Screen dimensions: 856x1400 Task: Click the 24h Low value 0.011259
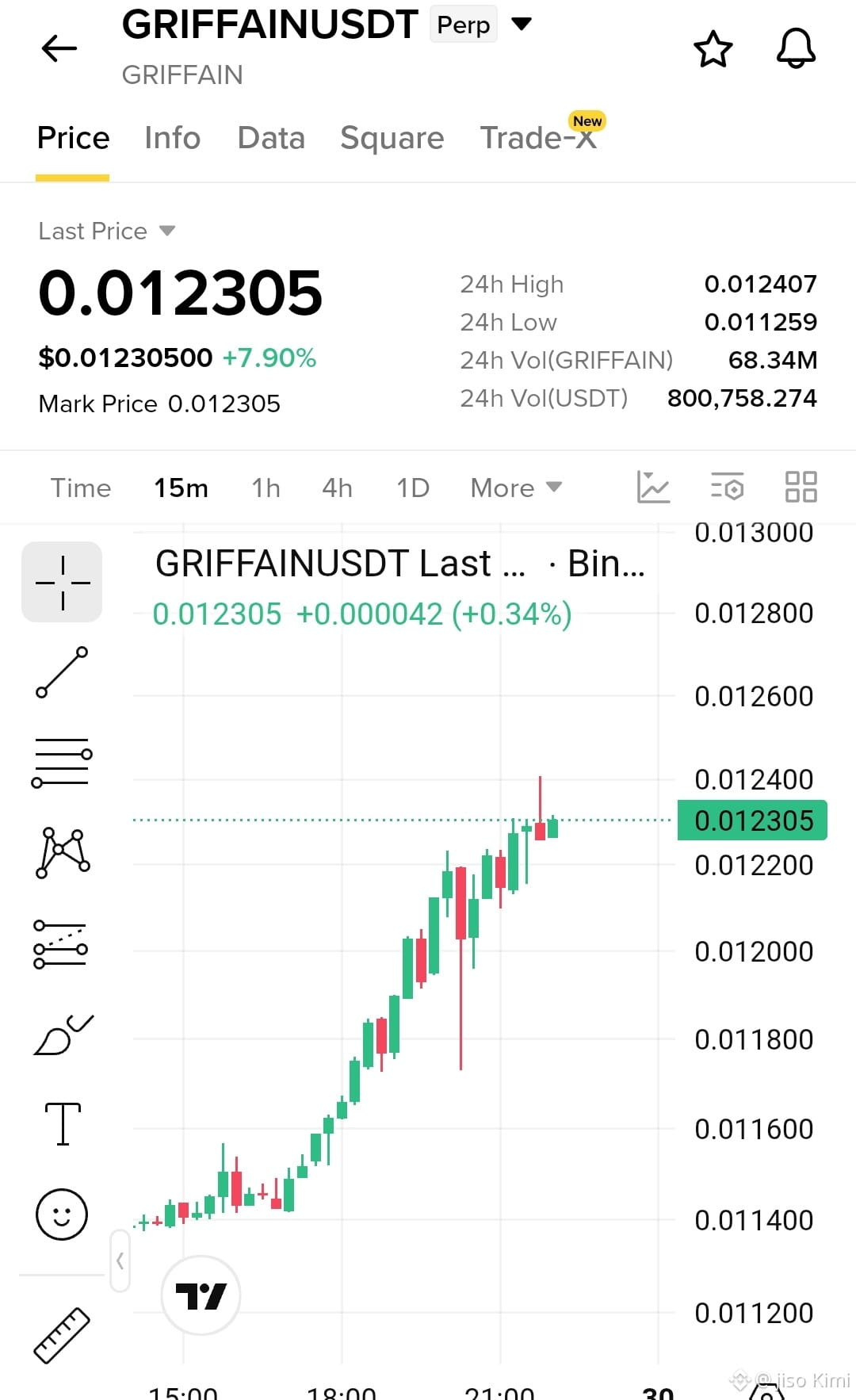coord(760,322)
